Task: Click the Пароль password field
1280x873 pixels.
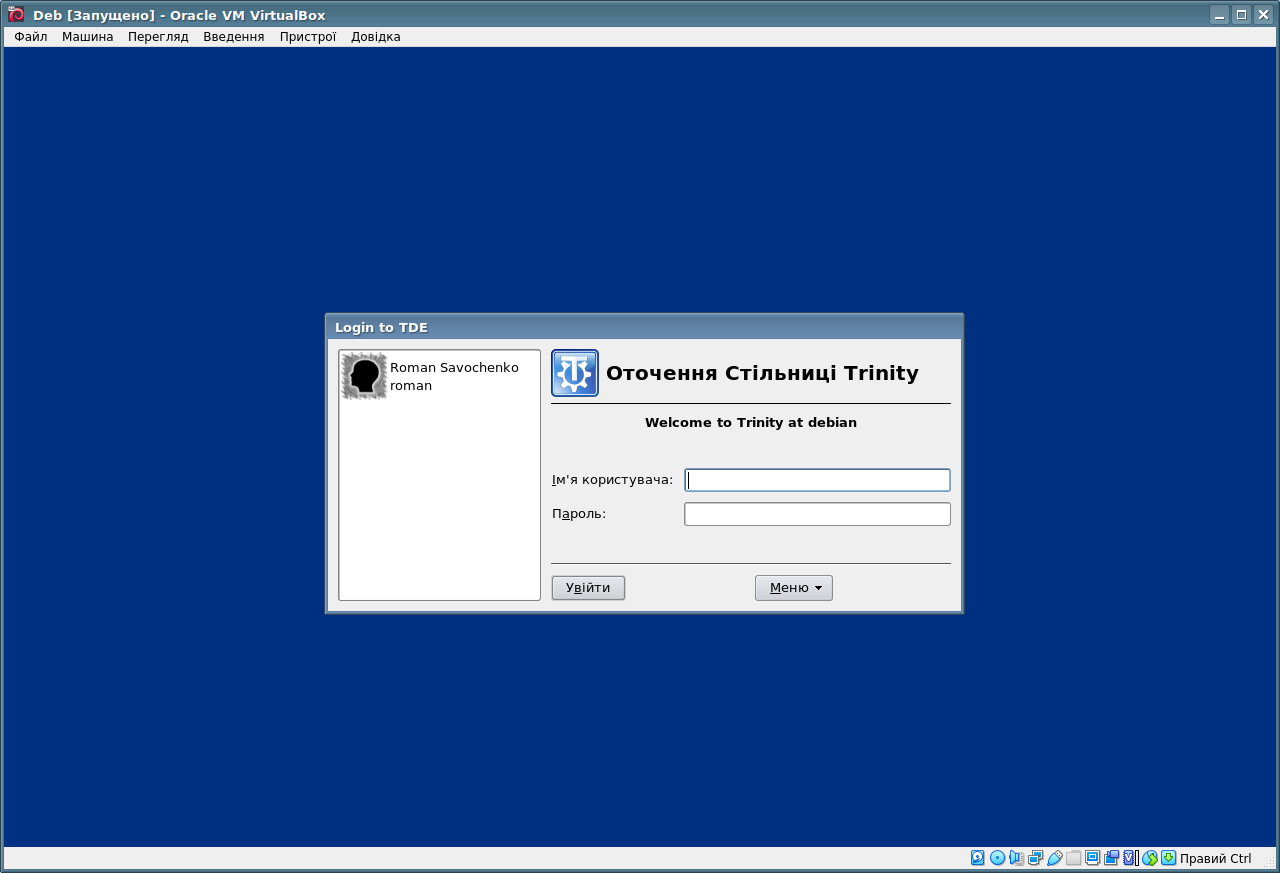Action: (817, 514)
